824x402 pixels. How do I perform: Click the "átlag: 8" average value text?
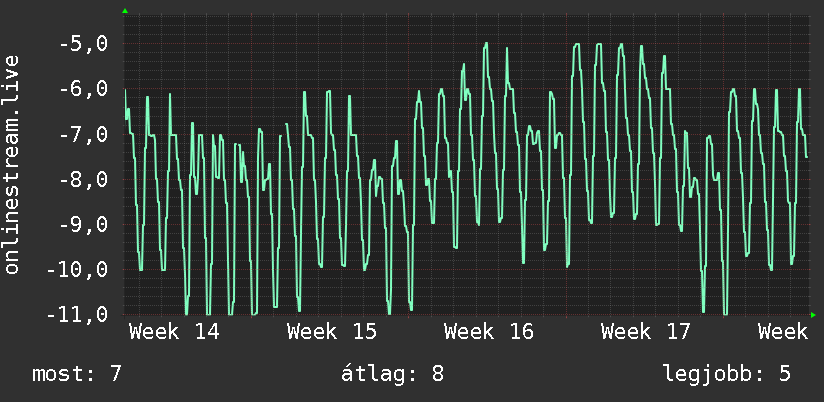pyautogui.click(x=392, y=374)
